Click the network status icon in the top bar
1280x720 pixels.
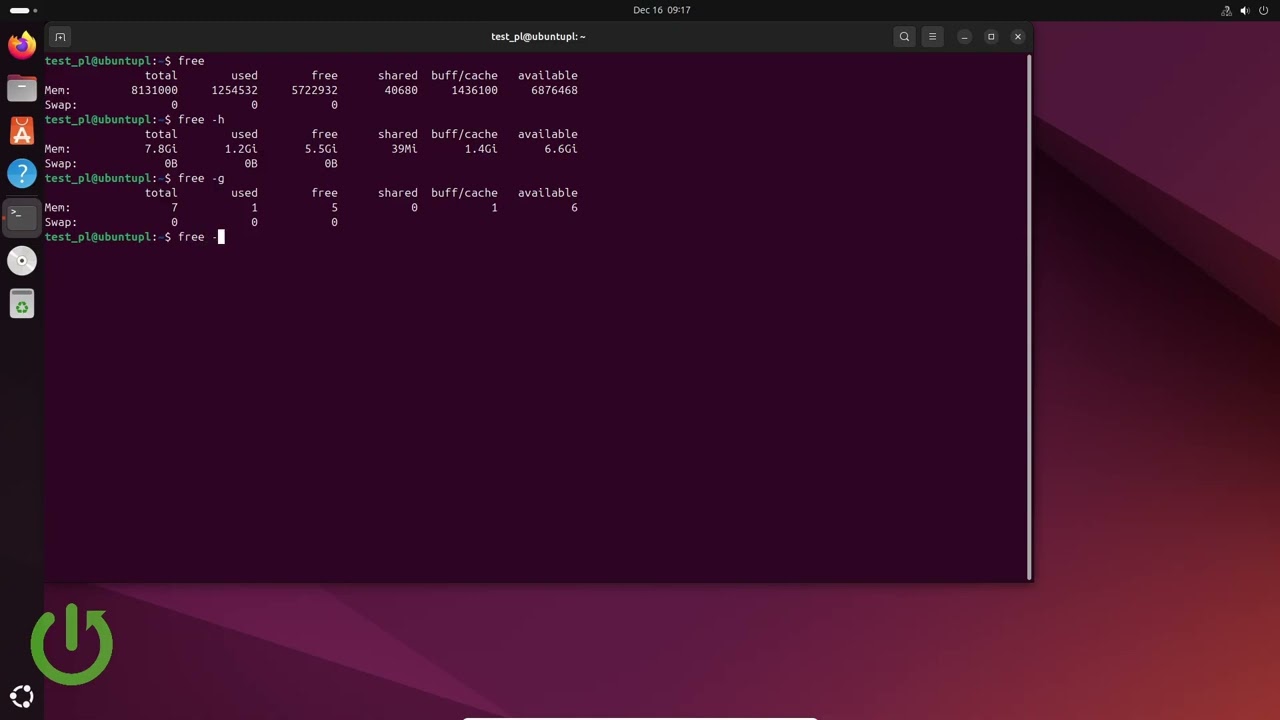pos(1227,10)
